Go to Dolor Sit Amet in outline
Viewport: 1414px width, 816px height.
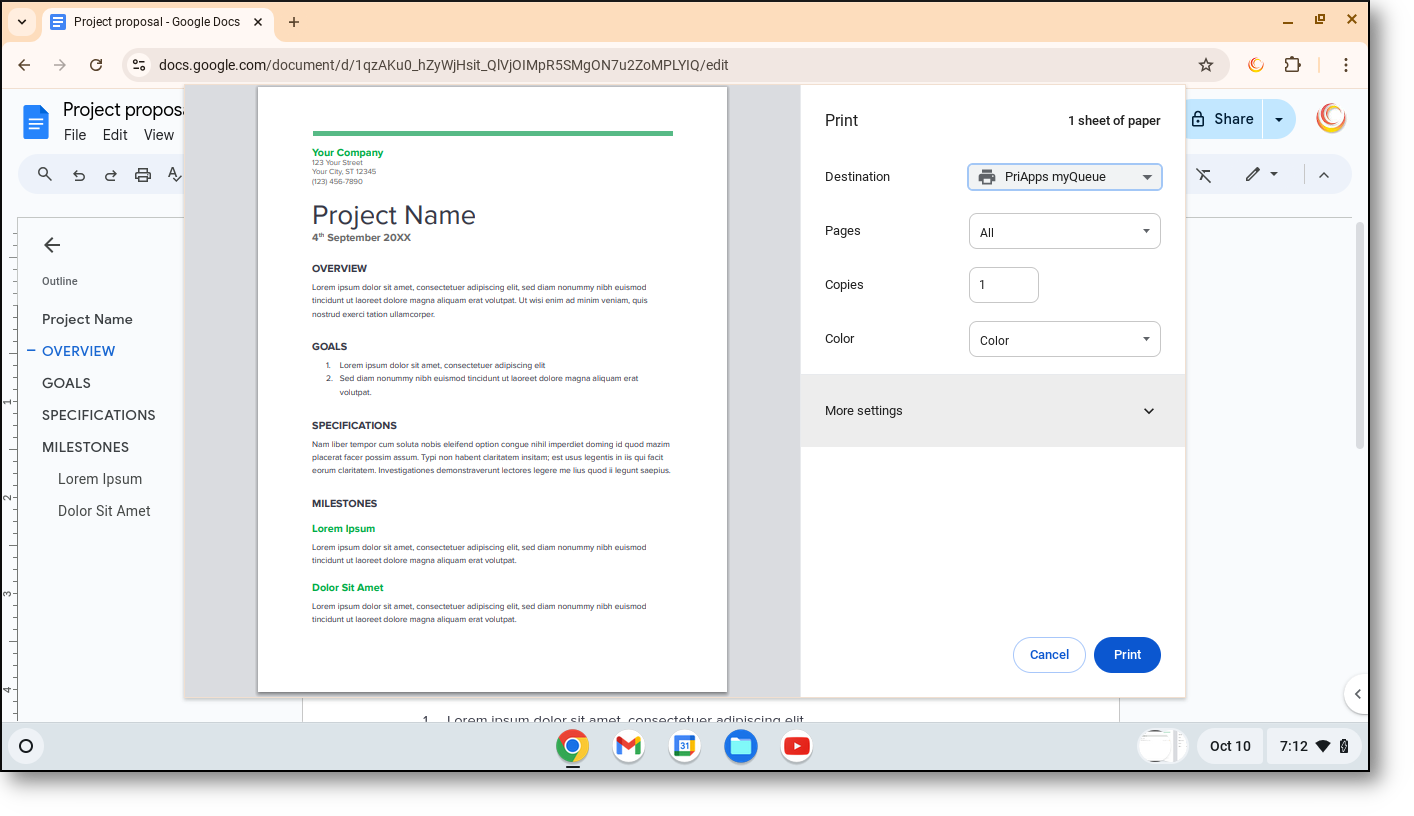tap(104, 511)
